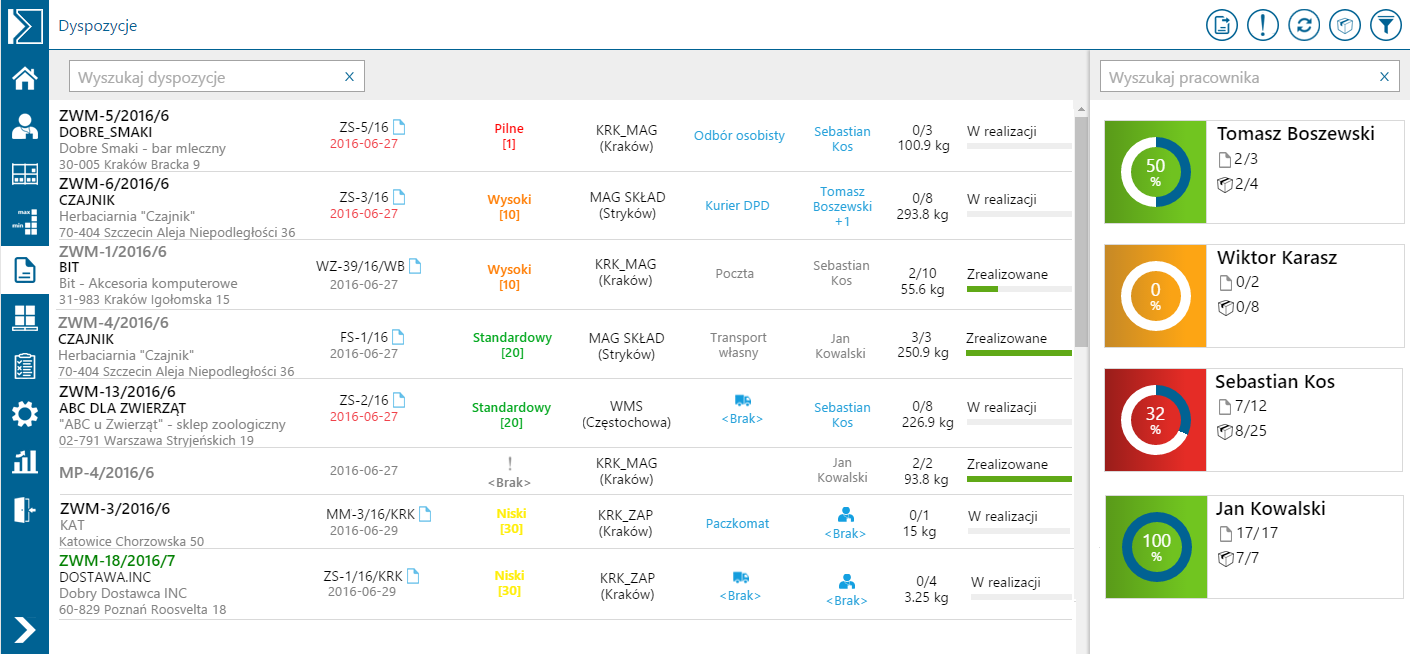This screenshot has height=654, width=1410.
Task: Open document icon next to ZS-5/16
Action: click(x=399, y=127)
